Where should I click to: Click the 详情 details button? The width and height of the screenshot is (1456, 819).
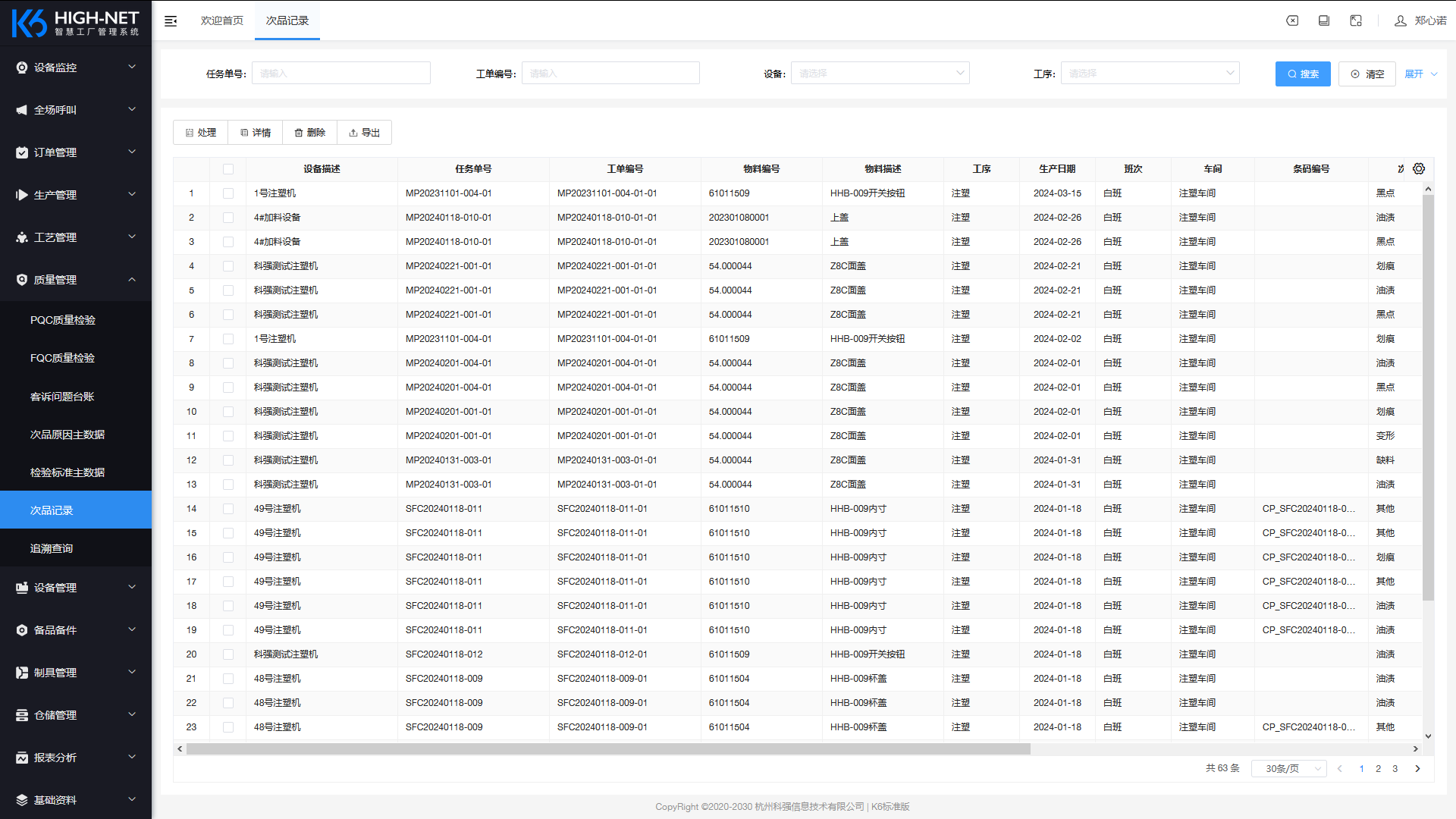click(x=256, y=133)
